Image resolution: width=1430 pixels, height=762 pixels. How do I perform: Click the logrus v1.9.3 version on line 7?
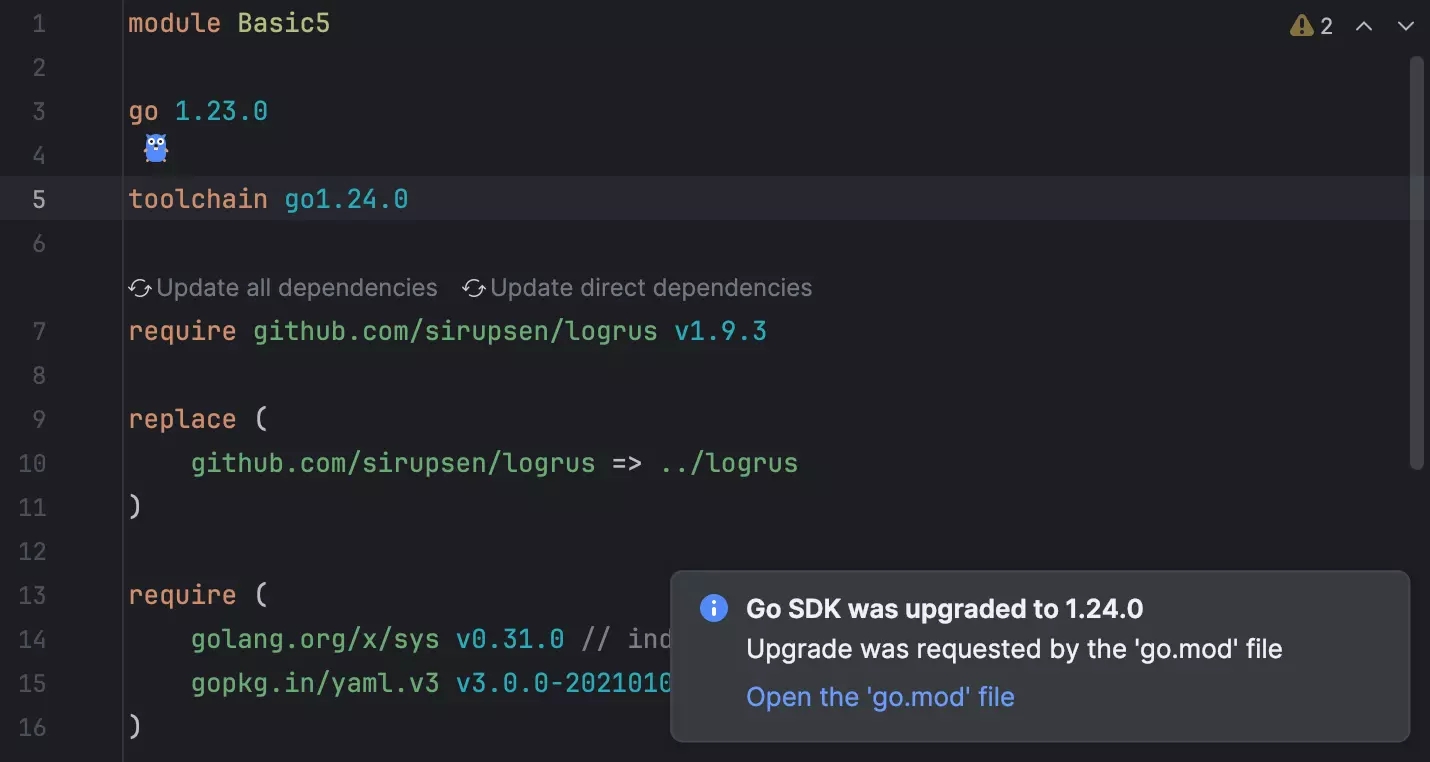[x=720, y=331]
